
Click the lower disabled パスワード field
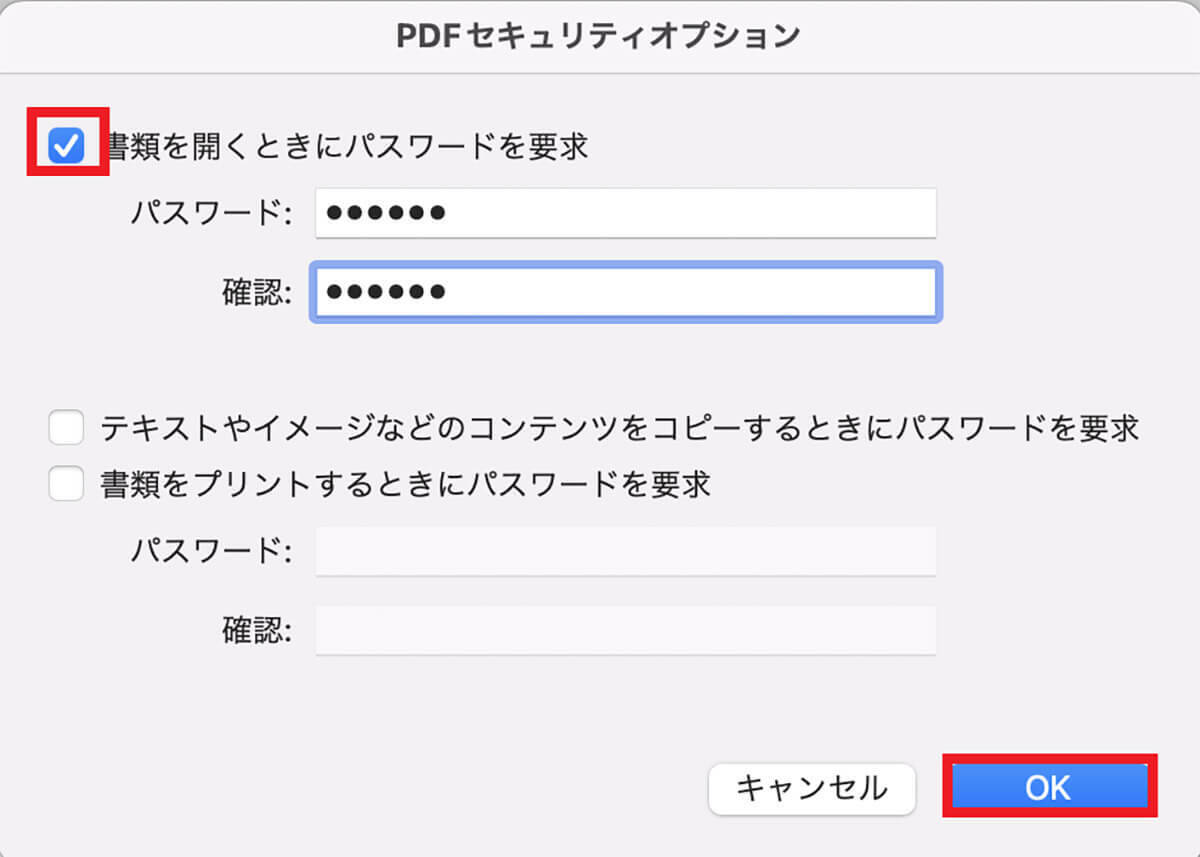tap(625, 551)
